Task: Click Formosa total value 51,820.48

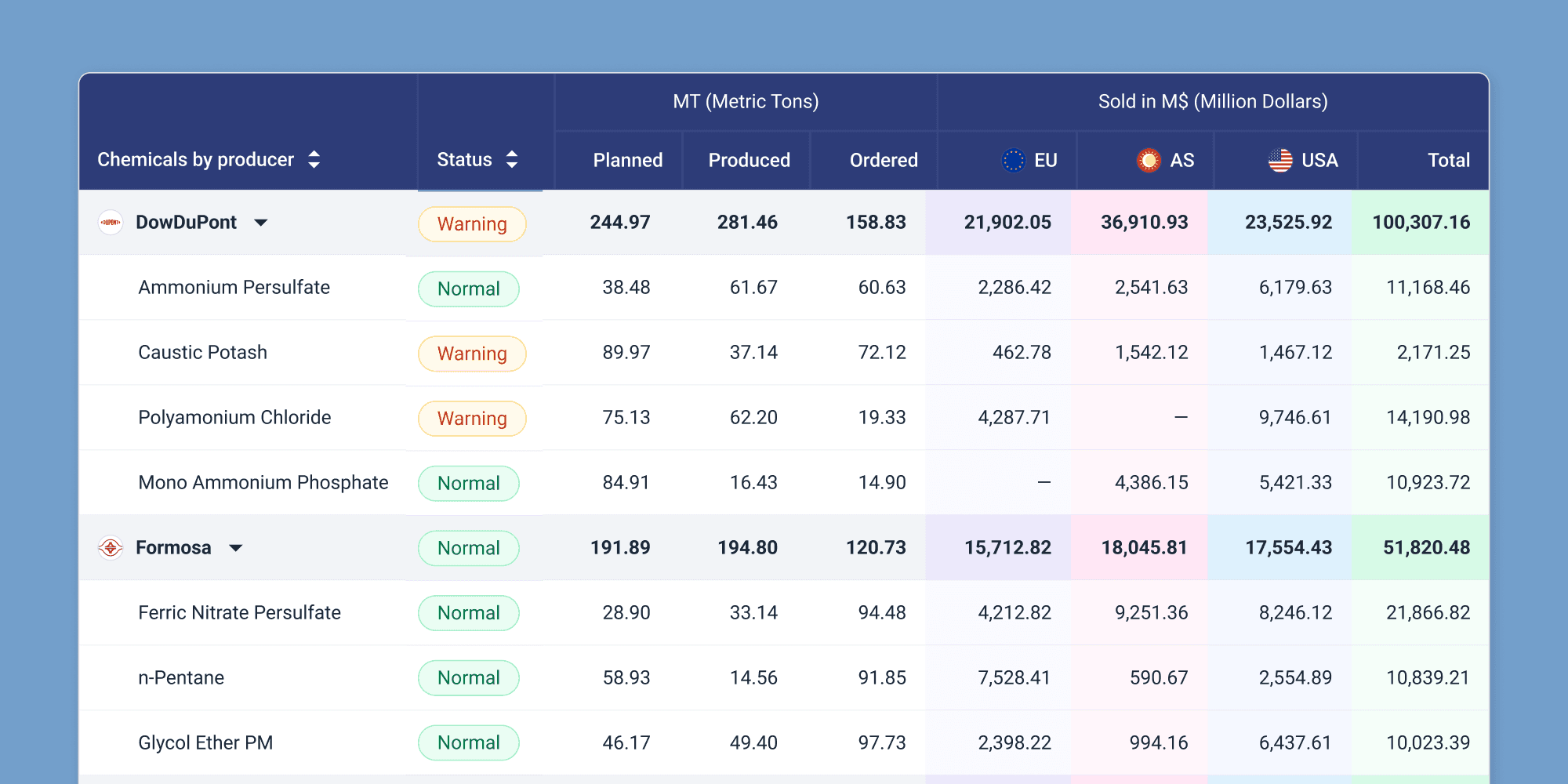Action: [1427, 547]
